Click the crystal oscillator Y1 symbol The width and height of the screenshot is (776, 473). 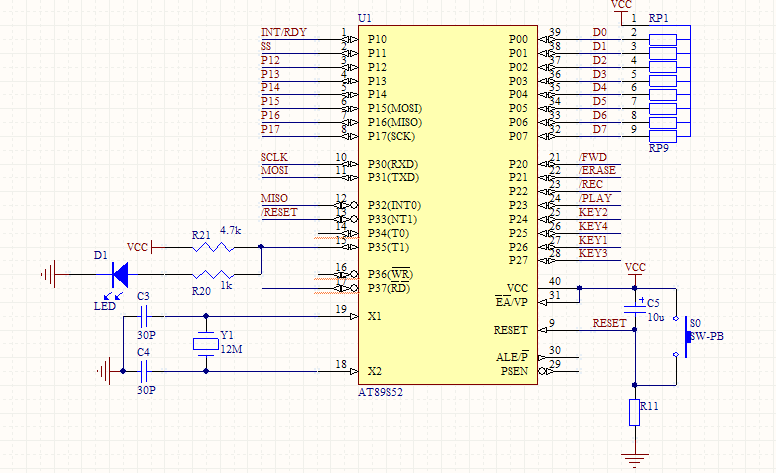(x=206, y=344)
